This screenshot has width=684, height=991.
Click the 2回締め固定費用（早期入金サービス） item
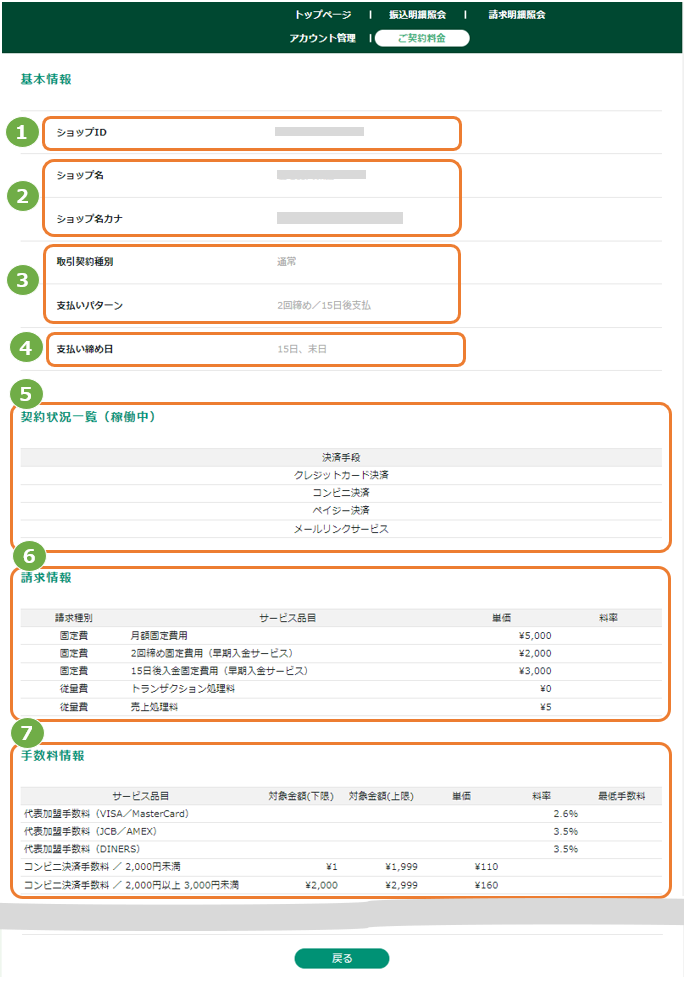(x=212, y=653)
